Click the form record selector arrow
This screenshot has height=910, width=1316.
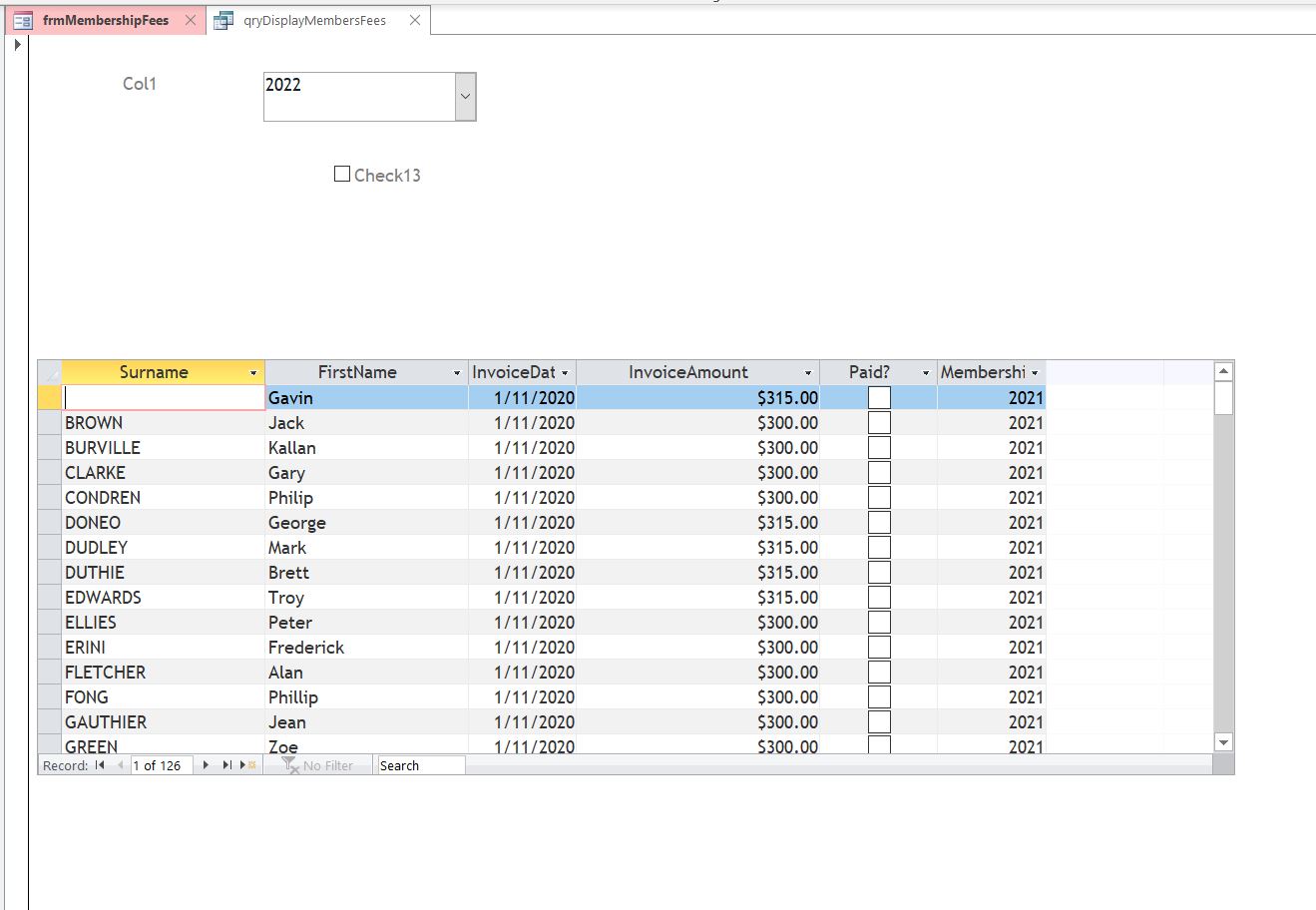tap(18, 45)
